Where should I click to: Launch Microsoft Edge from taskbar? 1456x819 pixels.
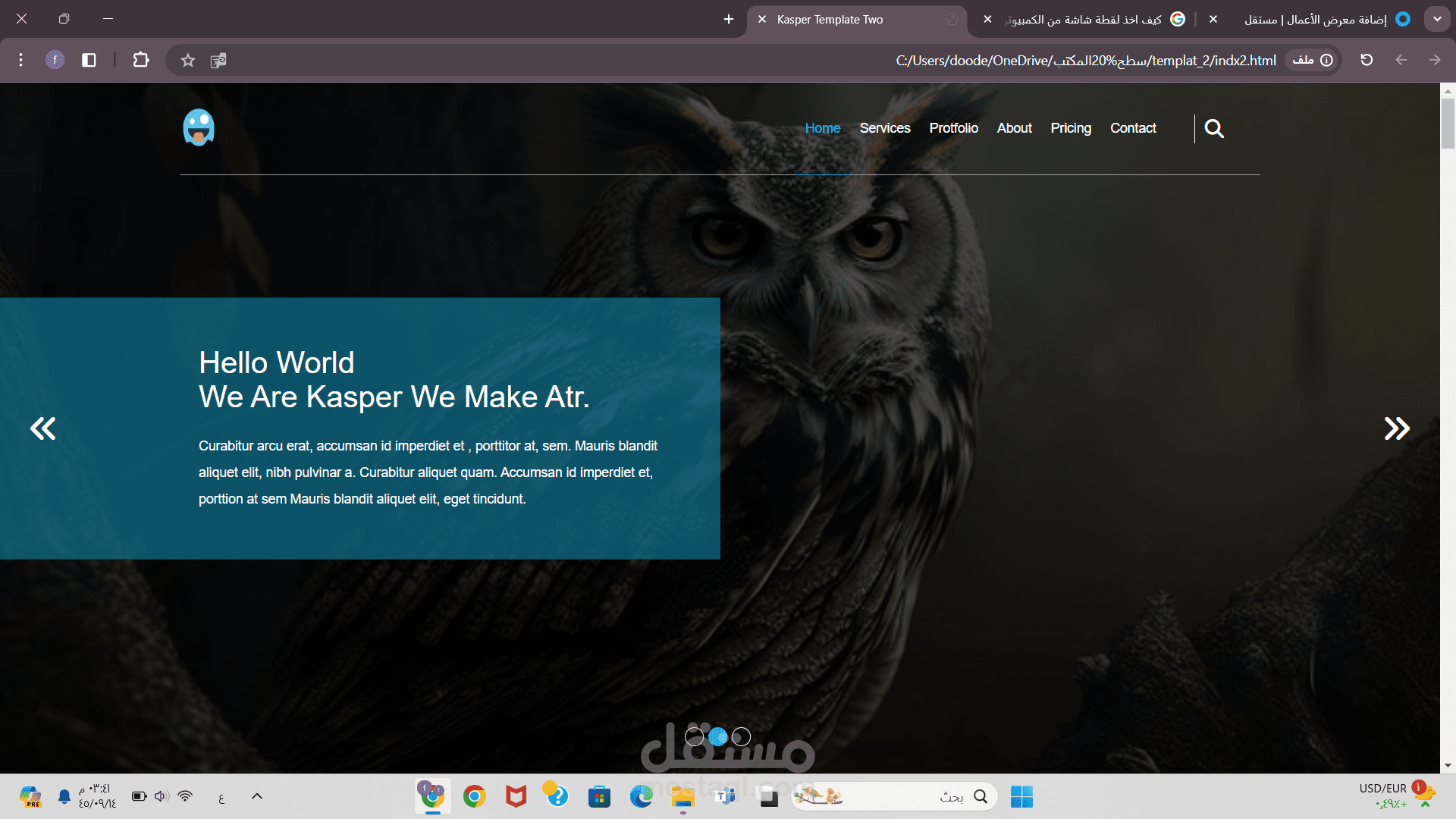642,796
